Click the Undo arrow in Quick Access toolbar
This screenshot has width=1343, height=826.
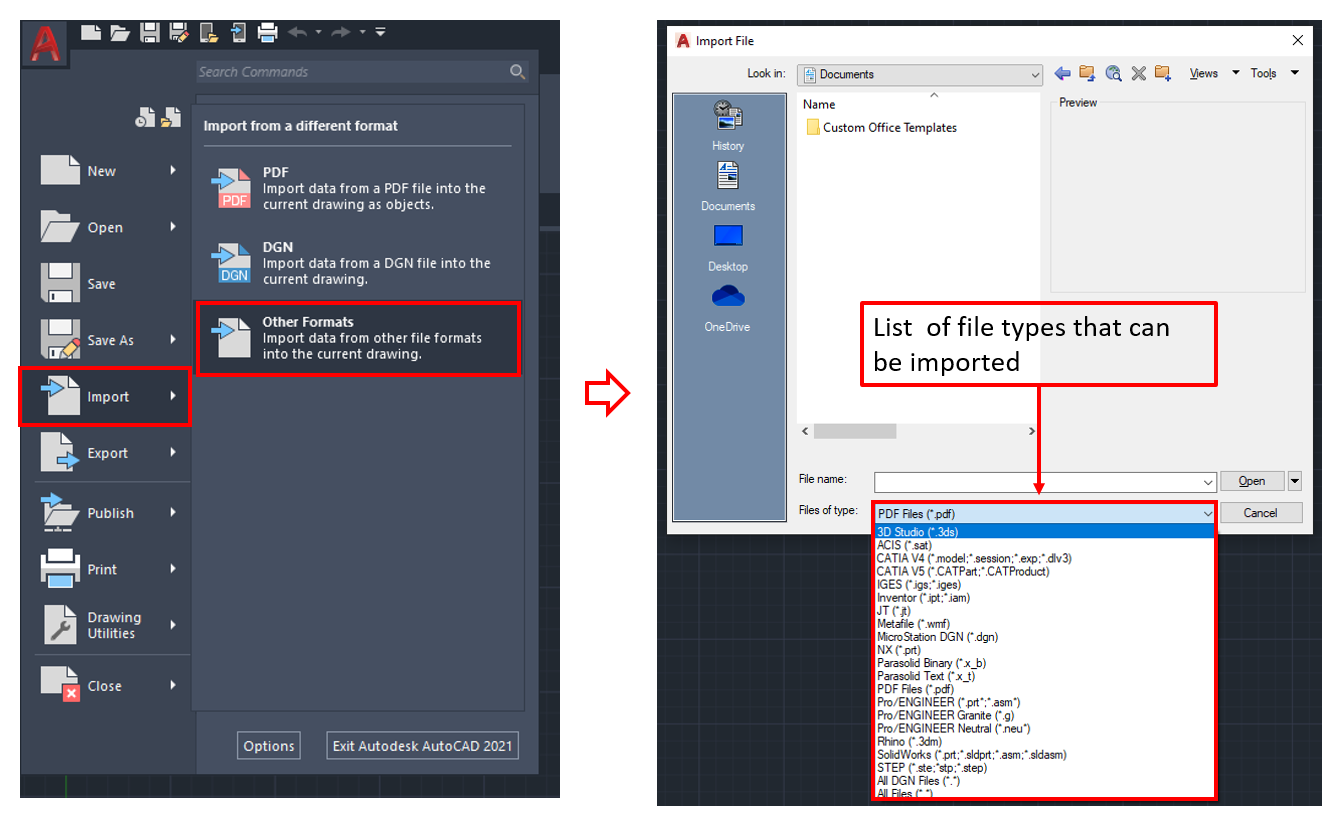point(298,32)
